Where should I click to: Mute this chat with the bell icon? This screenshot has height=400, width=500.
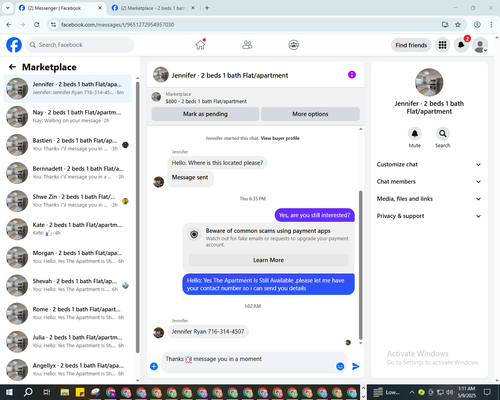(414, 134)
